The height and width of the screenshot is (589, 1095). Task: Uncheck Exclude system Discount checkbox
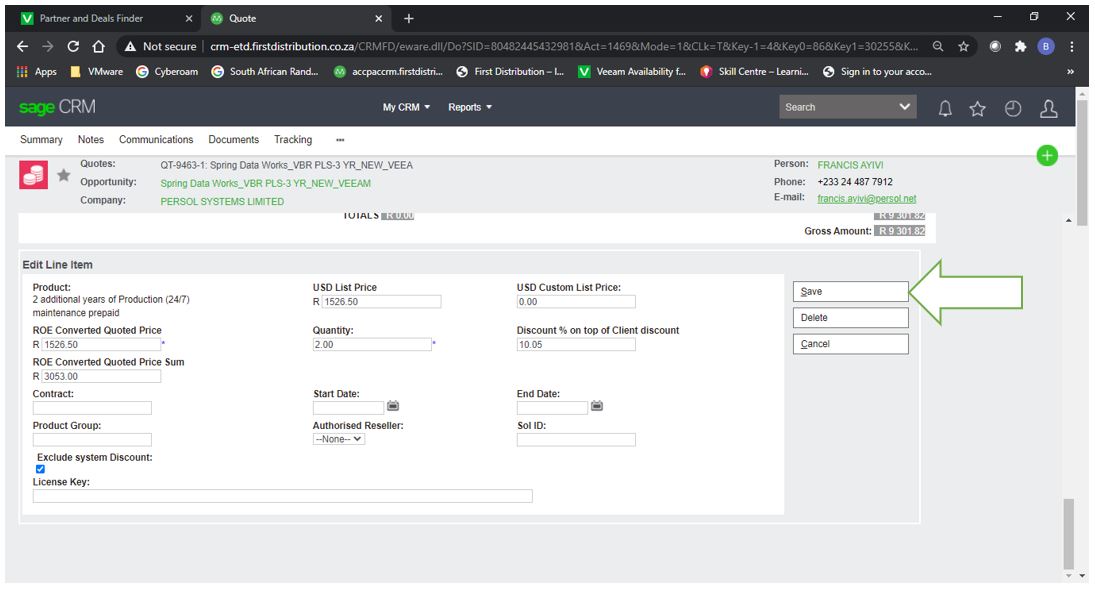pyautogui.click(x=40, y=469)
